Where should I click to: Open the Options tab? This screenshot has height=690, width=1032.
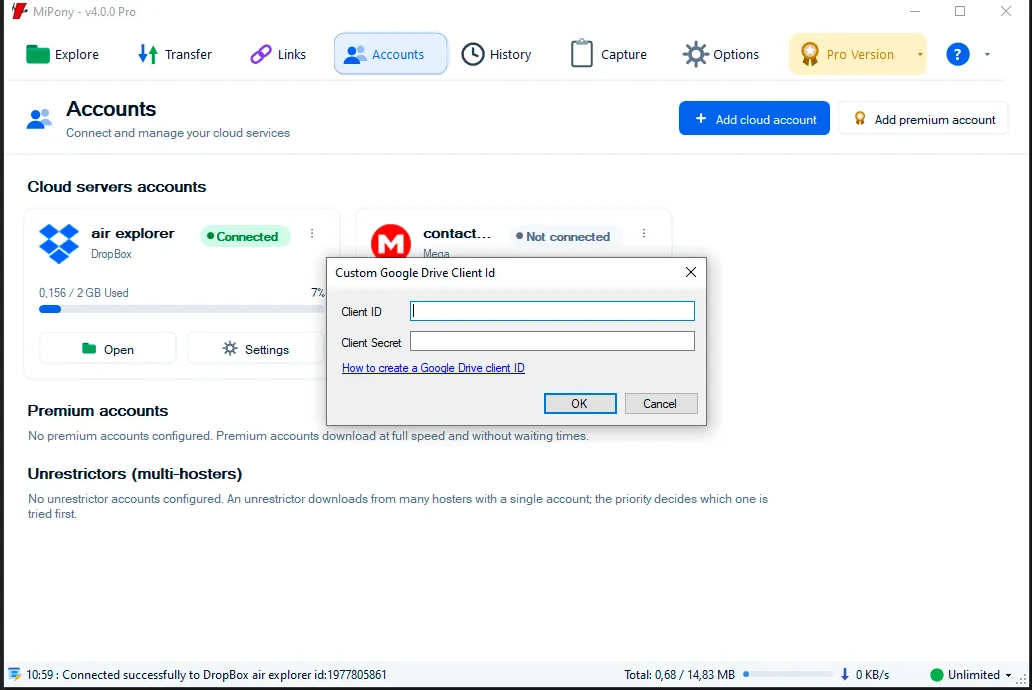pos(721,54)
